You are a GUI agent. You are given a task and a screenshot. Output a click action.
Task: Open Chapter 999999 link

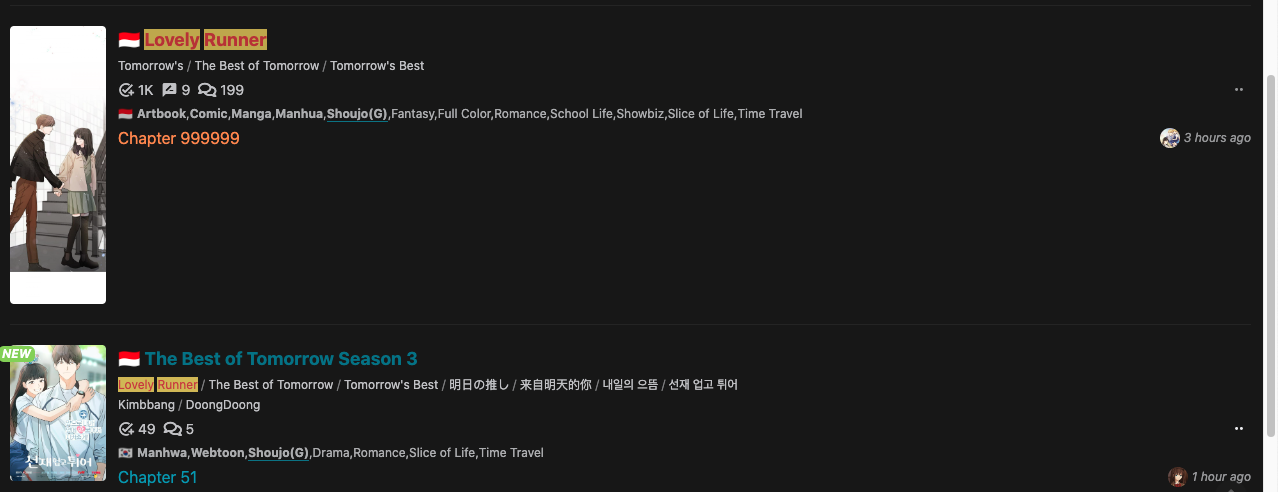click(x=179, y=138)
